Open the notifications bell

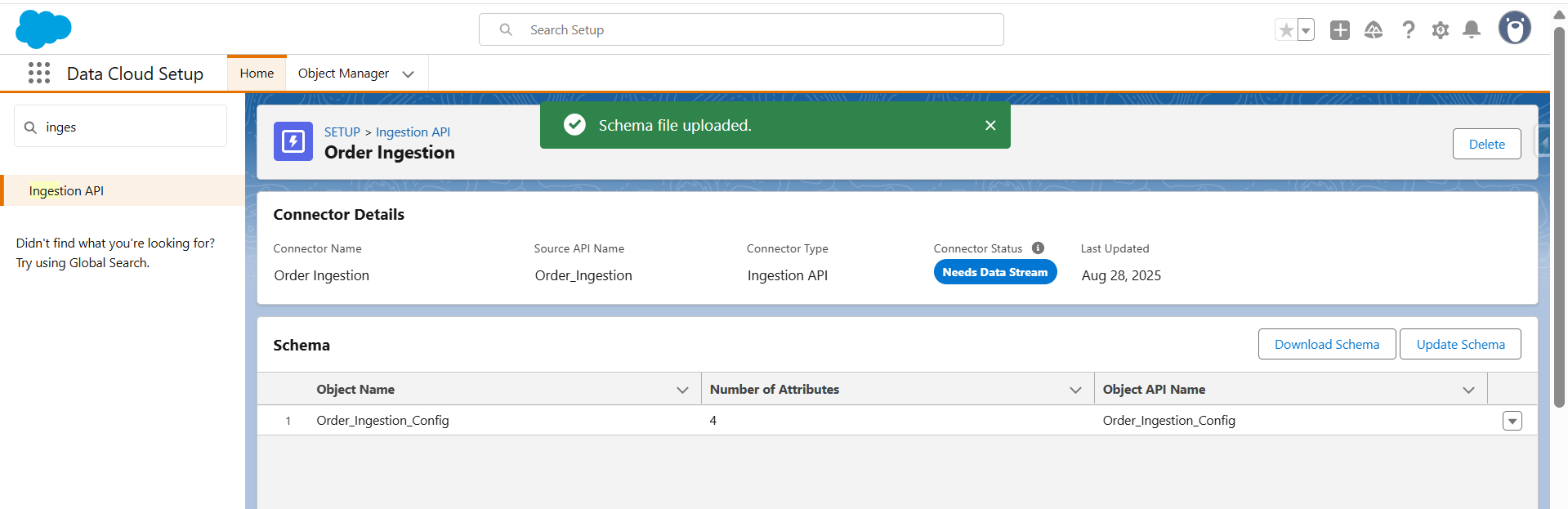[1472, 30]
